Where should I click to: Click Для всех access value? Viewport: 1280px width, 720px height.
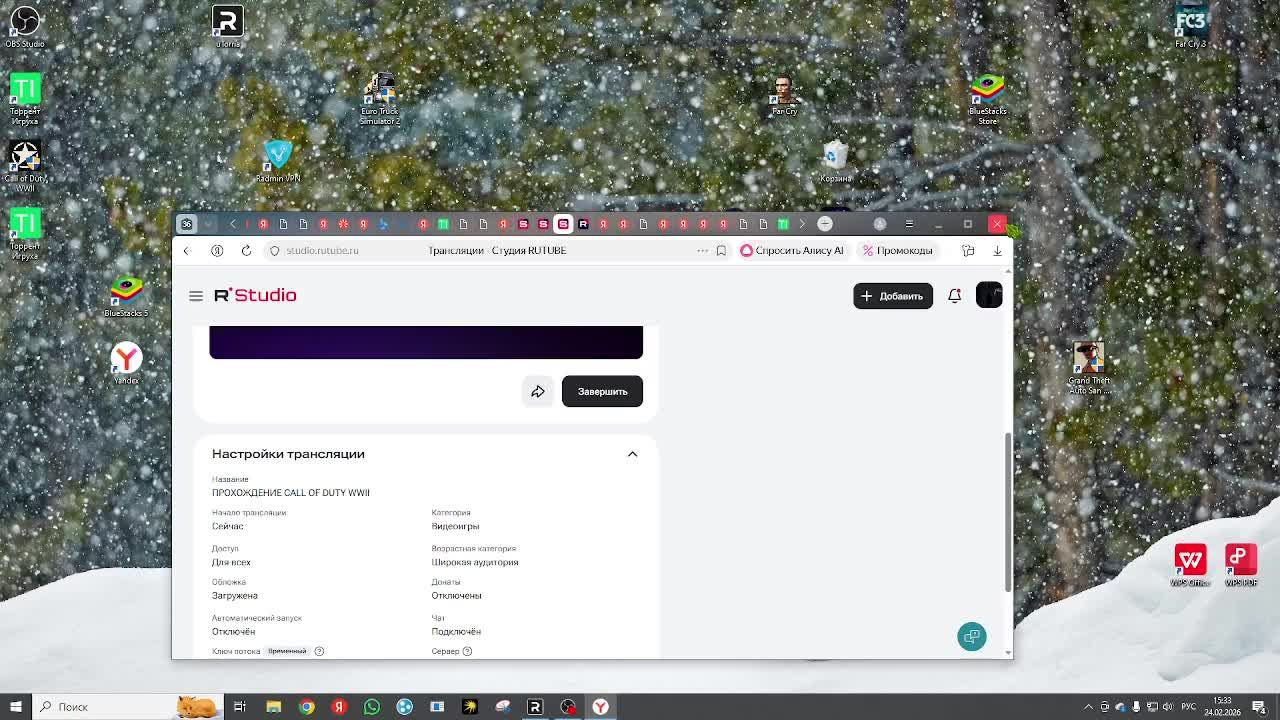tap(231, 562)
